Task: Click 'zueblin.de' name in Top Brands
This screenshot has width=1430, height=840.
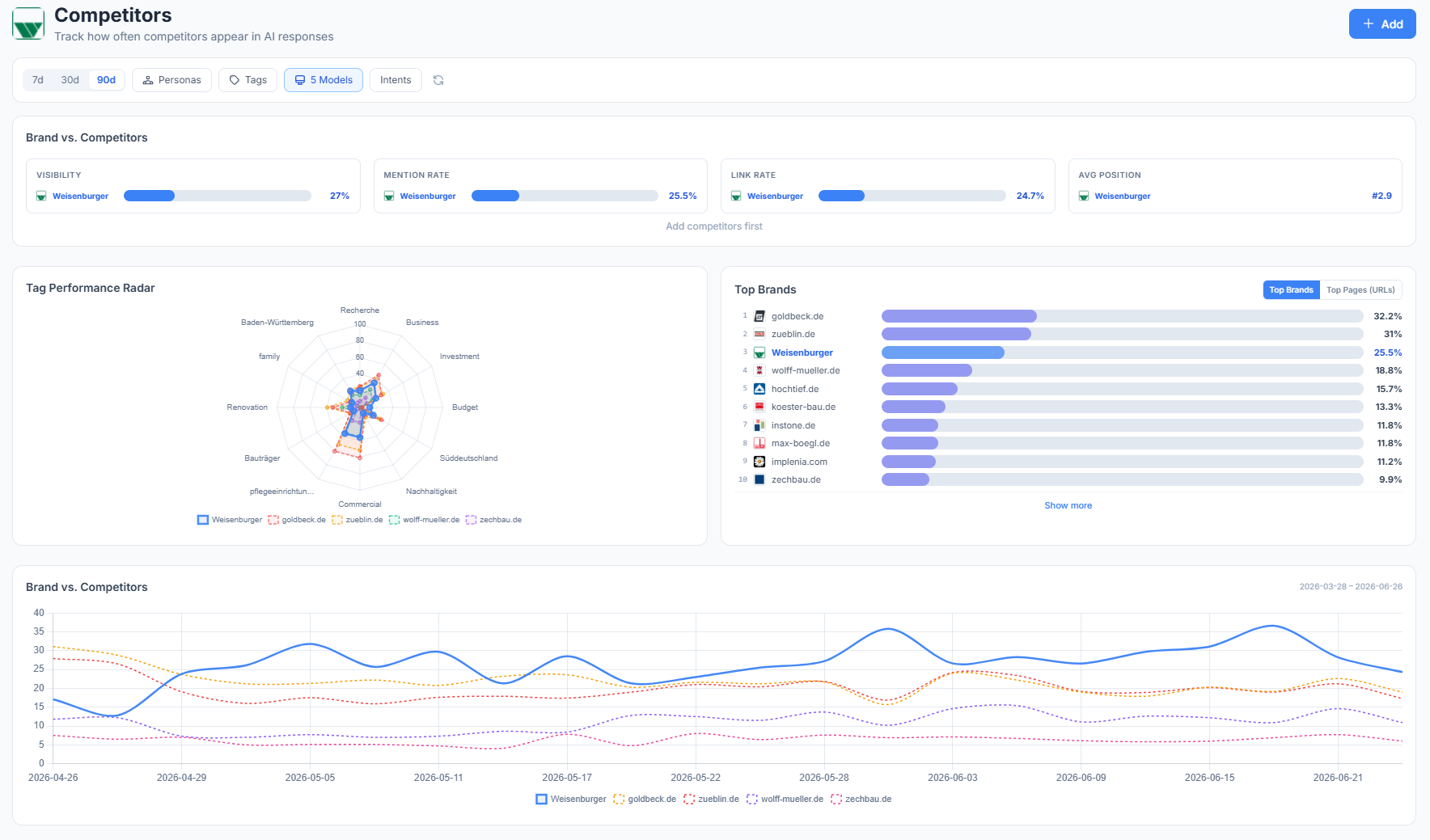Action: coord(793,334)
